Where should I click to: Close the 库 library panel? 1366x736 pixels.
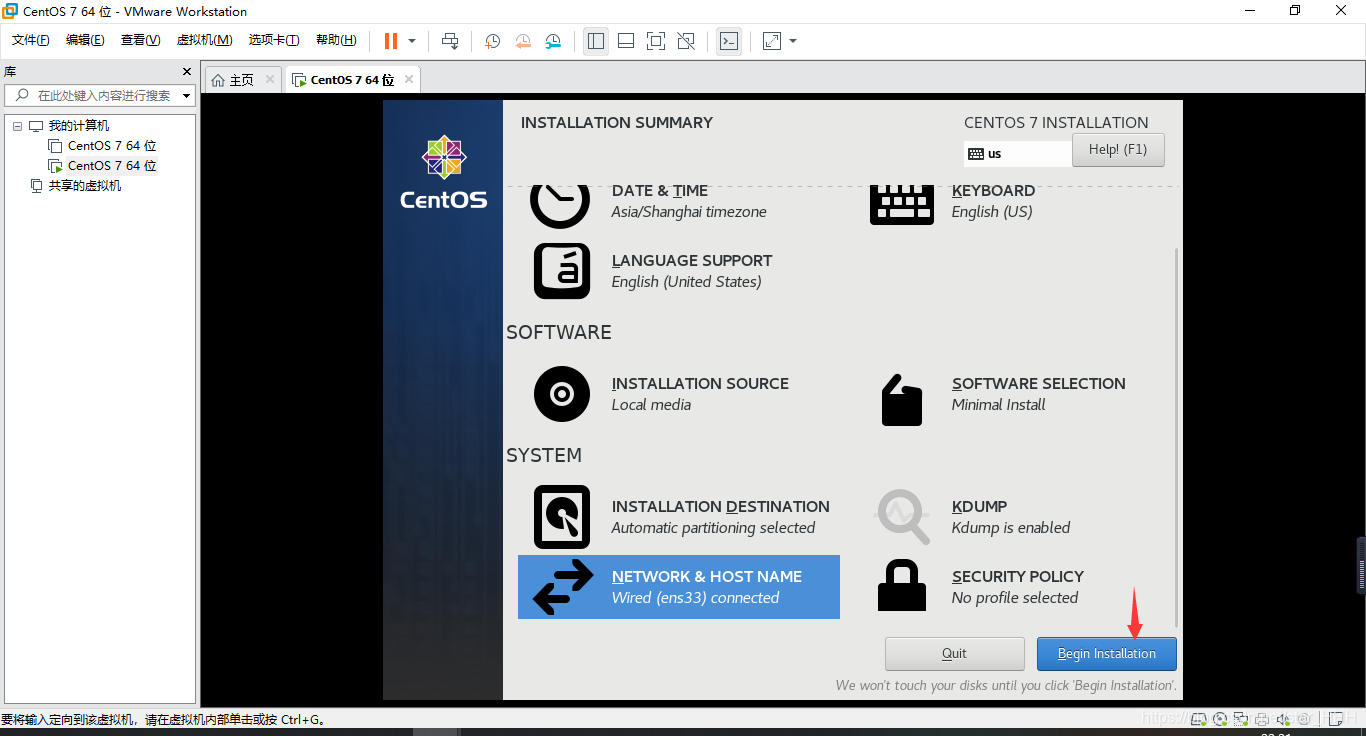click(186, 72)
